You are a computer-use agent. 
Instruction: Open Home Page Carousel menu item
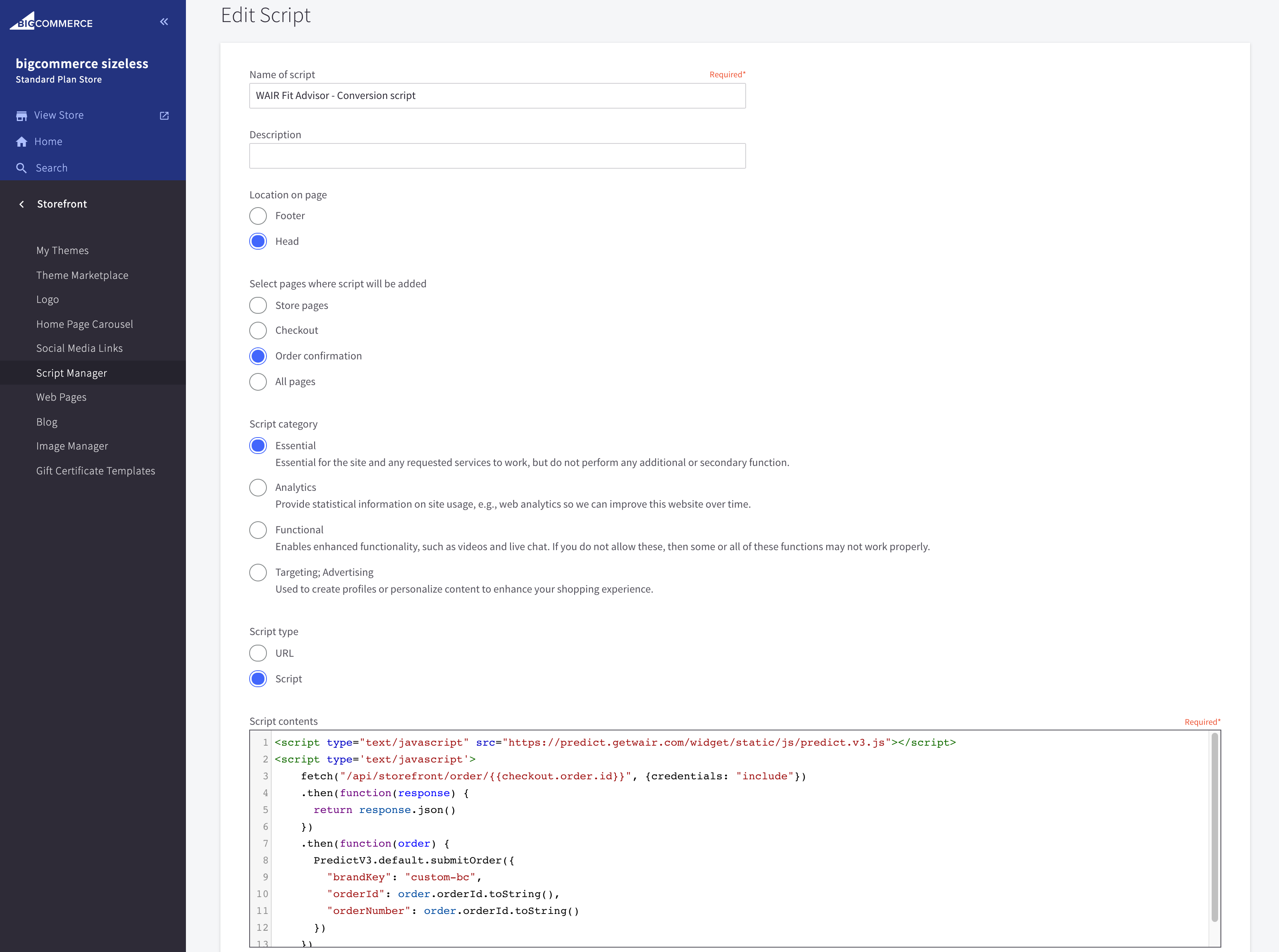pyautogui.click(x=85, y=325)
